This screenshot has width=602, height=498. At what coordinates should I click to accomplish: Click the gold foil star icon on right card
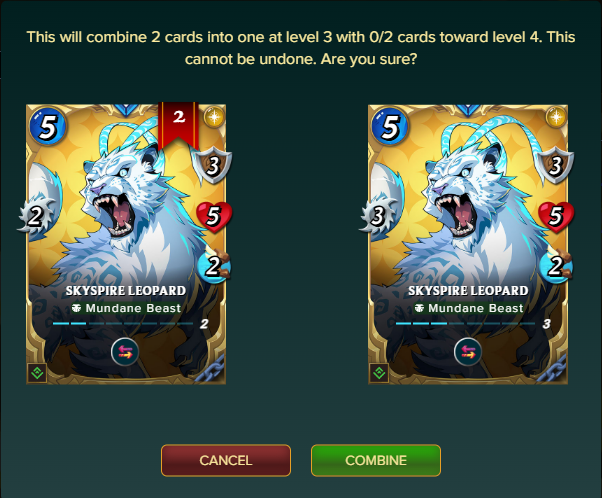(556, 117)
